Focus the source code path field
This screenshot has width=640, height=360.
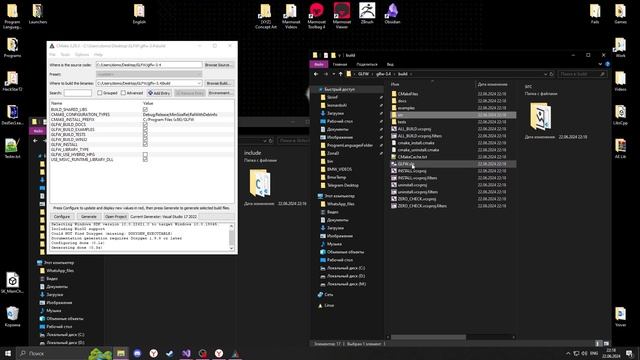pos(149,65)
